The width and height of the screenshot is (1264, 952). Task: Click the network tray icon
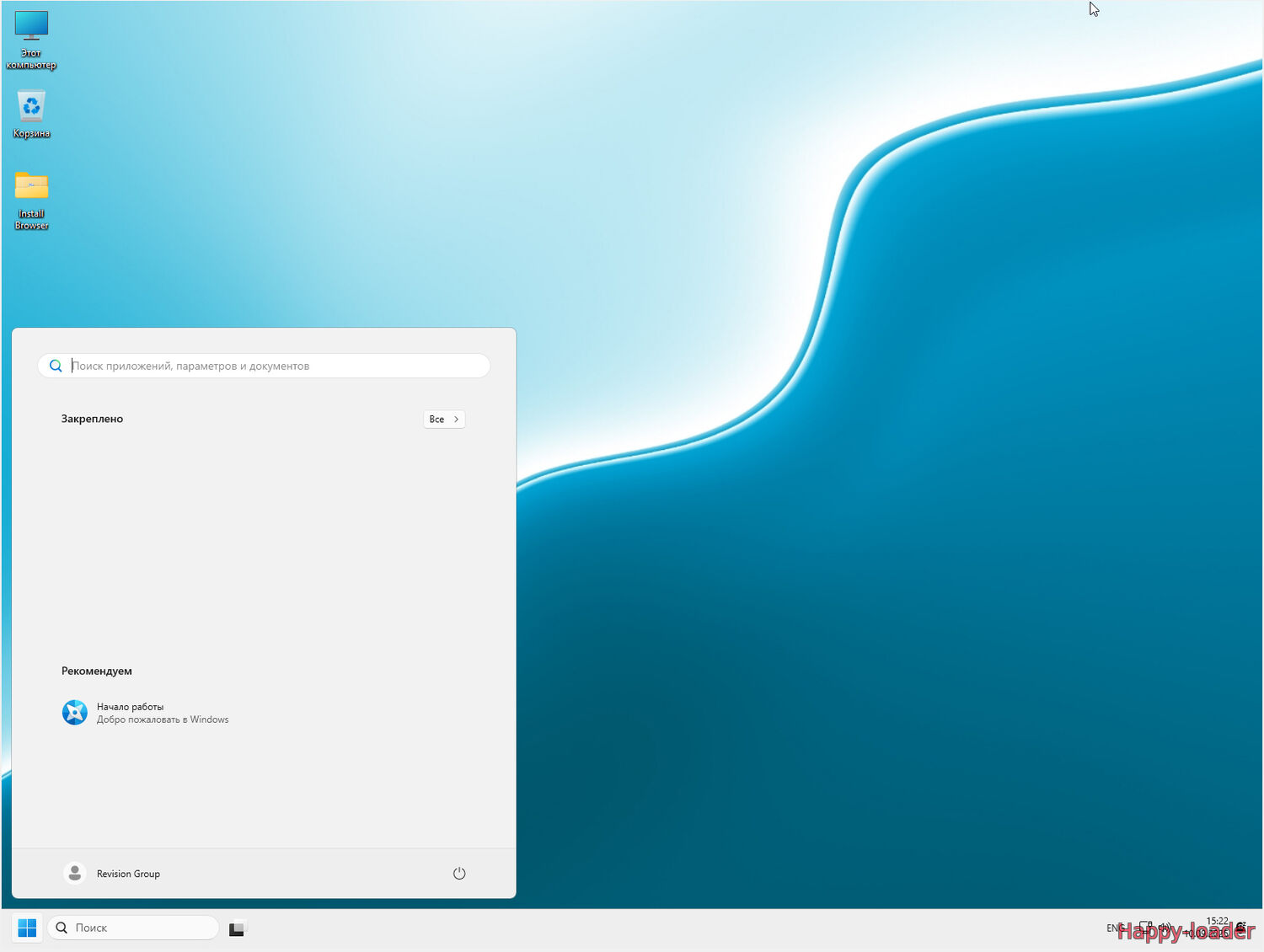coord(1145,928)
